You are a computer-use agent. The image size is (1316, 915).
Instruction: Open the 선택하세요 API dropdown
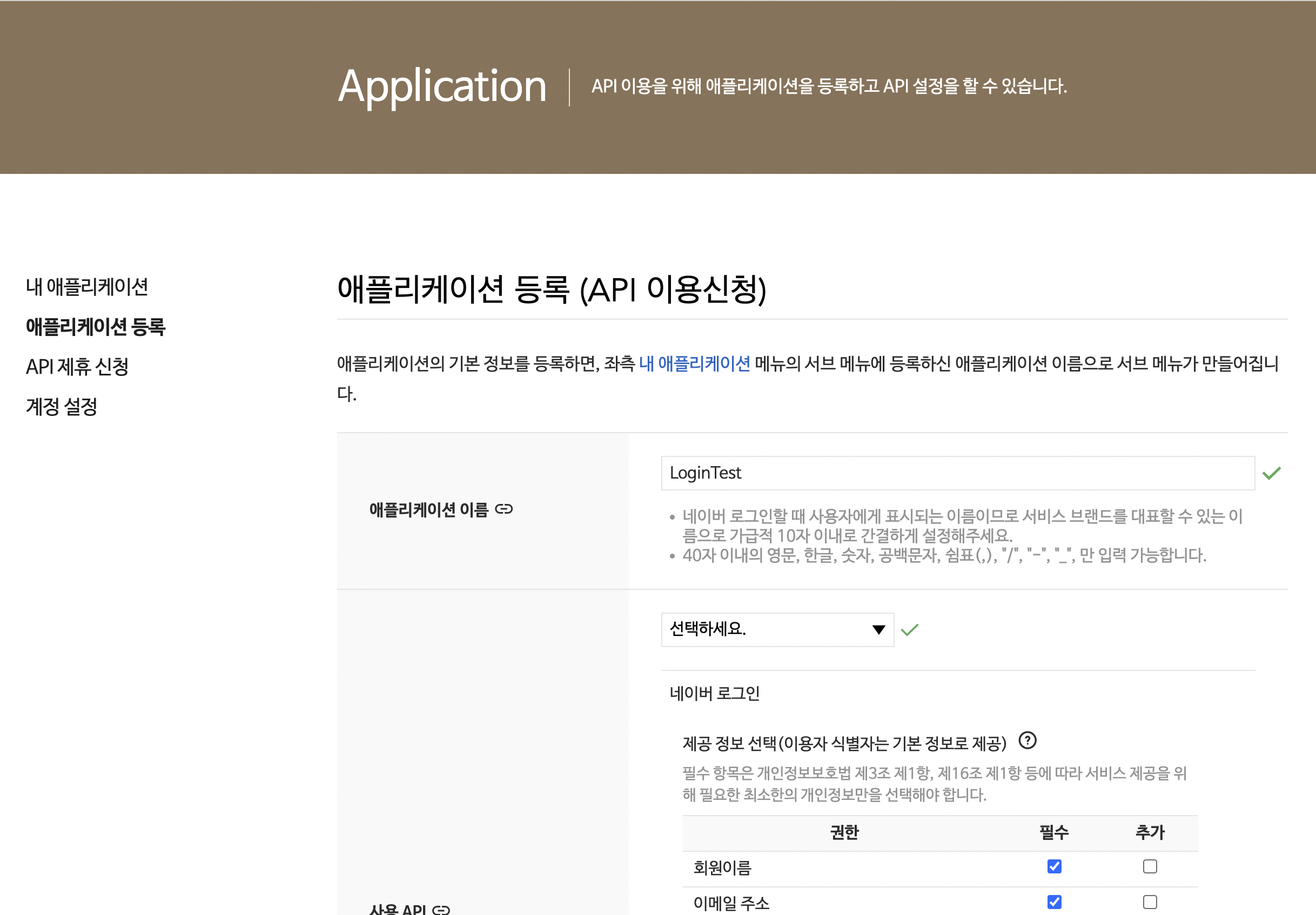tap(768, 630)
